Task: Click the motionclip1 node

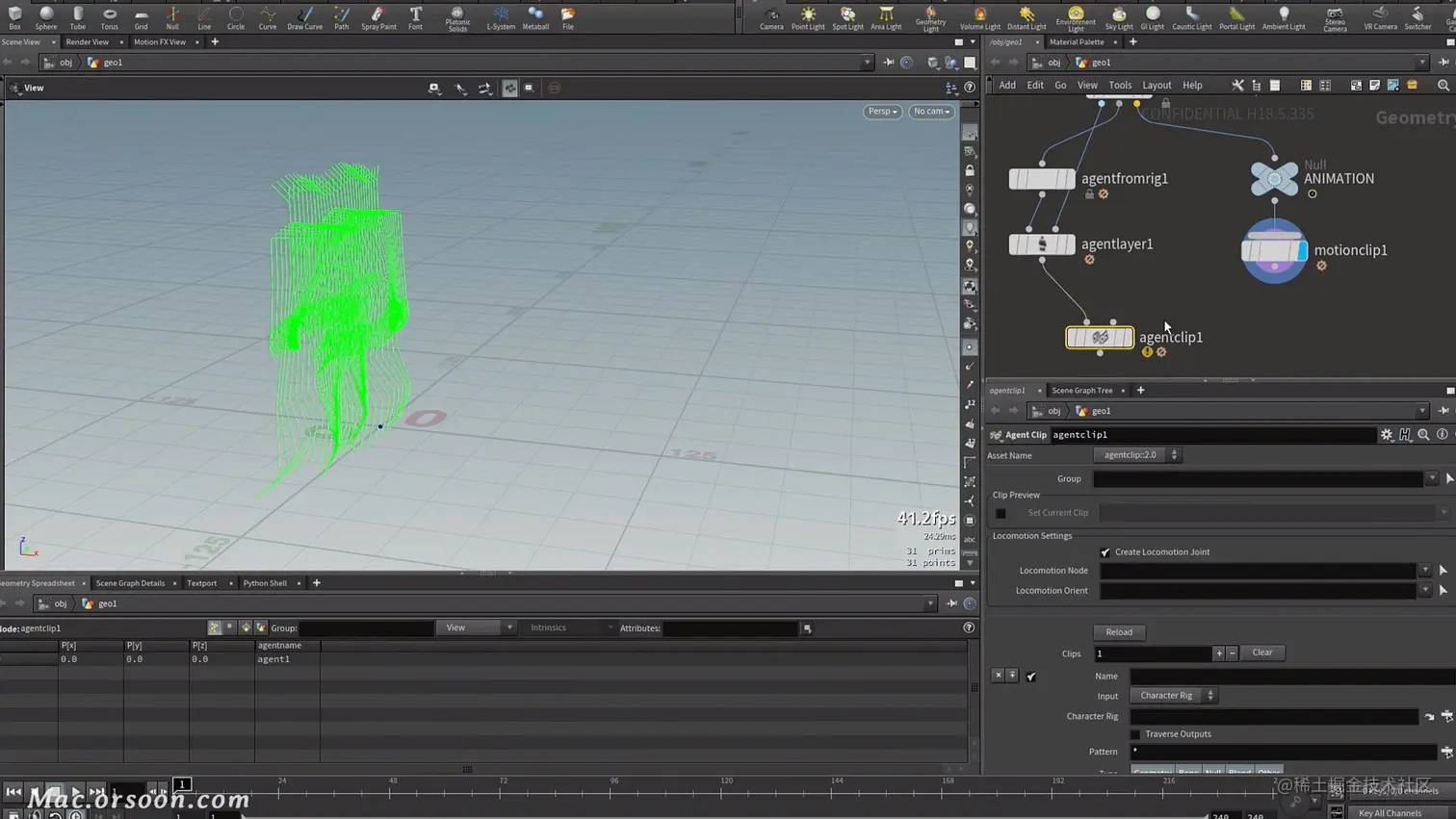Action: [x=1274, y=250]
